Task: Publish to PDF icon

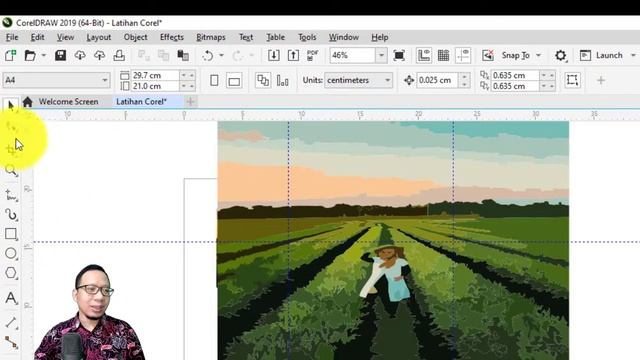Action: point(312,55)
